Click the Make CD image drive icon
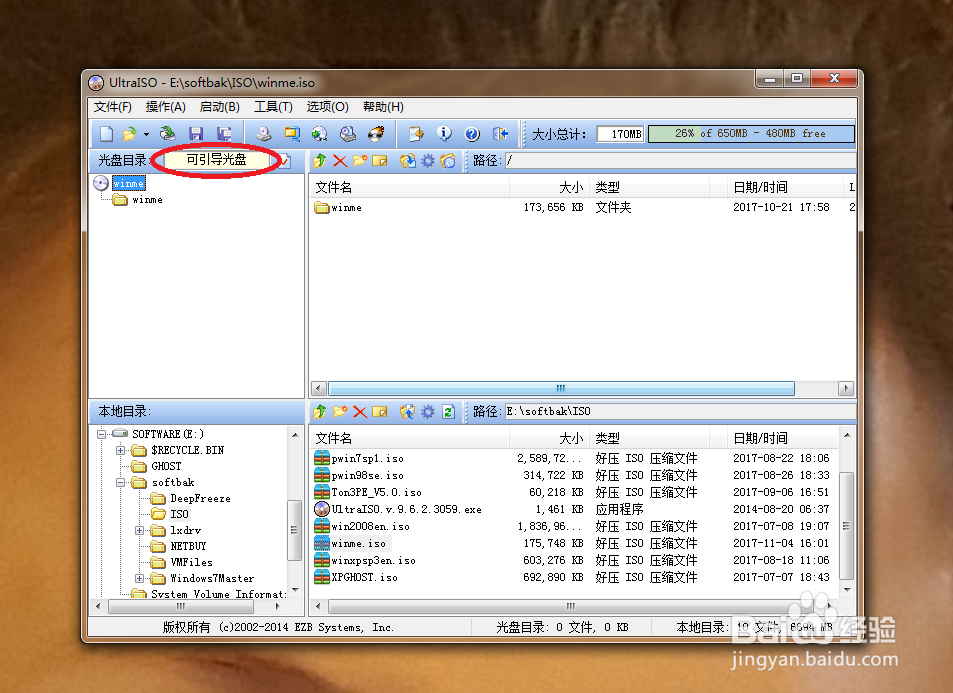This screenshot has width=953, height=693. pyautogui.click(x=263, y=134)
